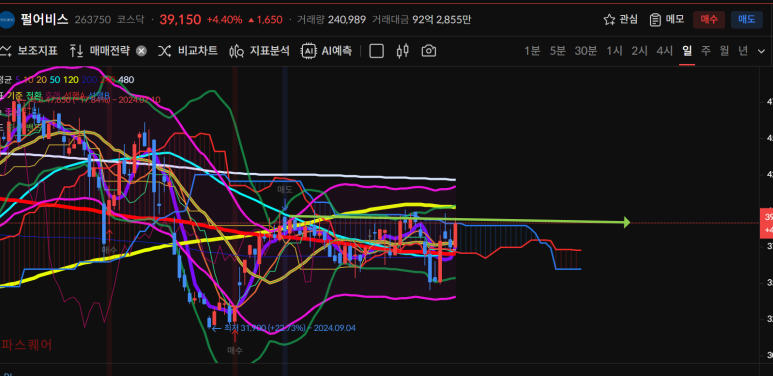Select the 년 yearly interval tab
Screen dimensions: 773x376
(743, 51)
